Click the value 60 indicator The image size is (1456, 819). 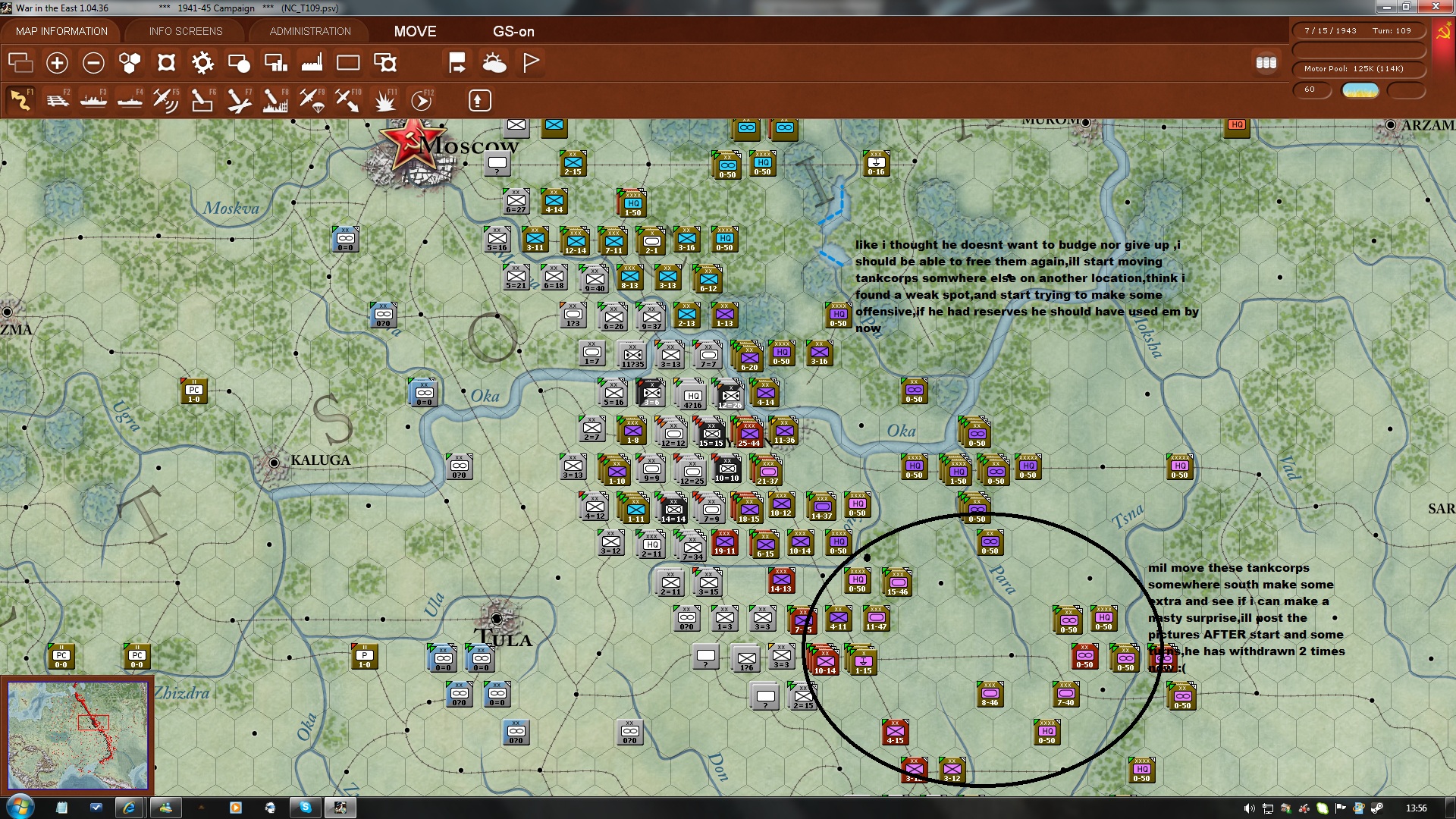(x=1312, y=89)
